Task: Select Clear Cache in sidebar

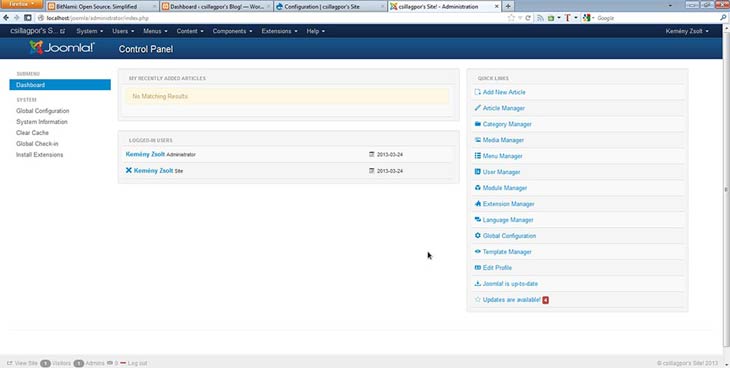Action: (32, 133)
